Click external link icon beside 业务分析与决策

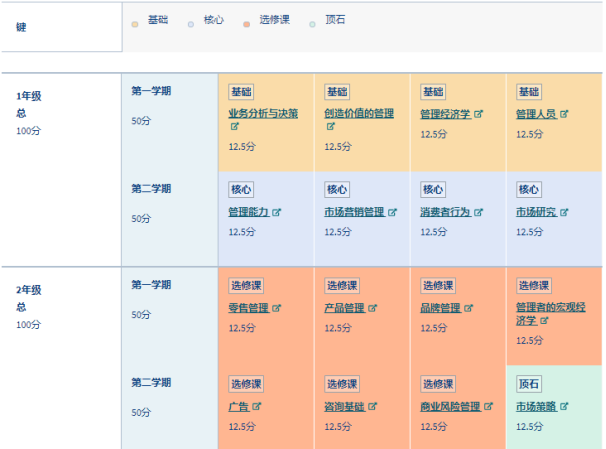point(235,127)
